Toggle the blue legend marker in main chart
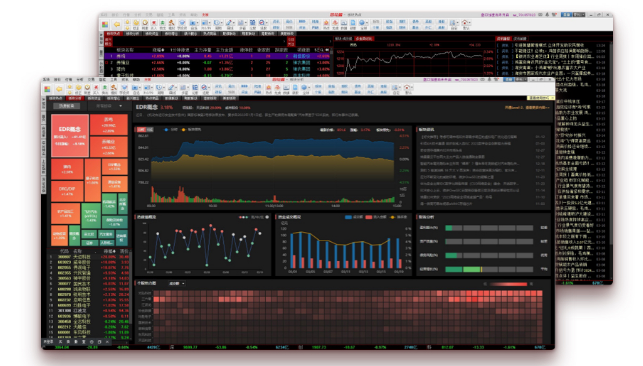 coord(166,130)
